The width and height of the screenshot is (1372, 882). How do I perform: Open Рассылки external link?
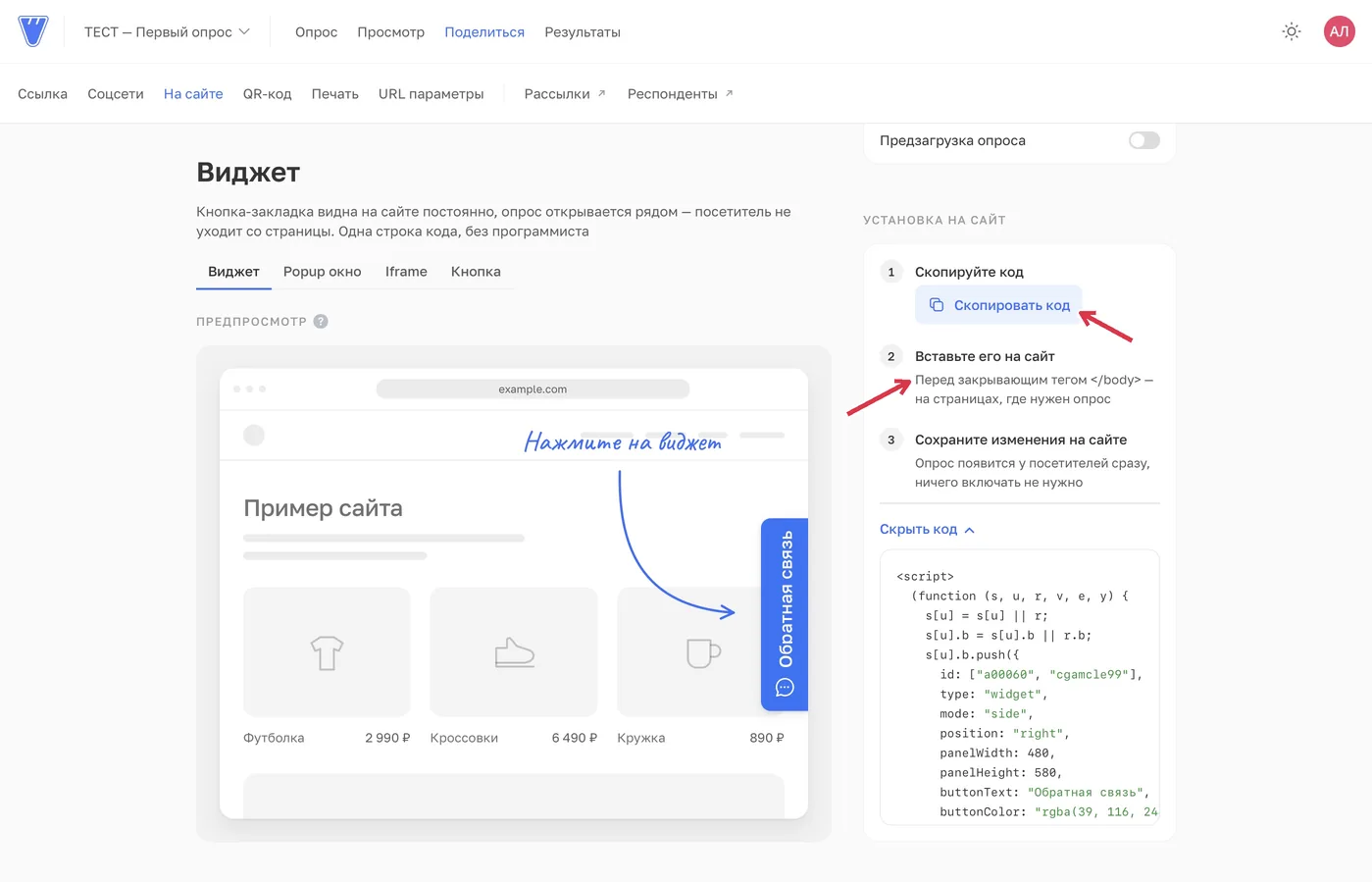(565, 94)
